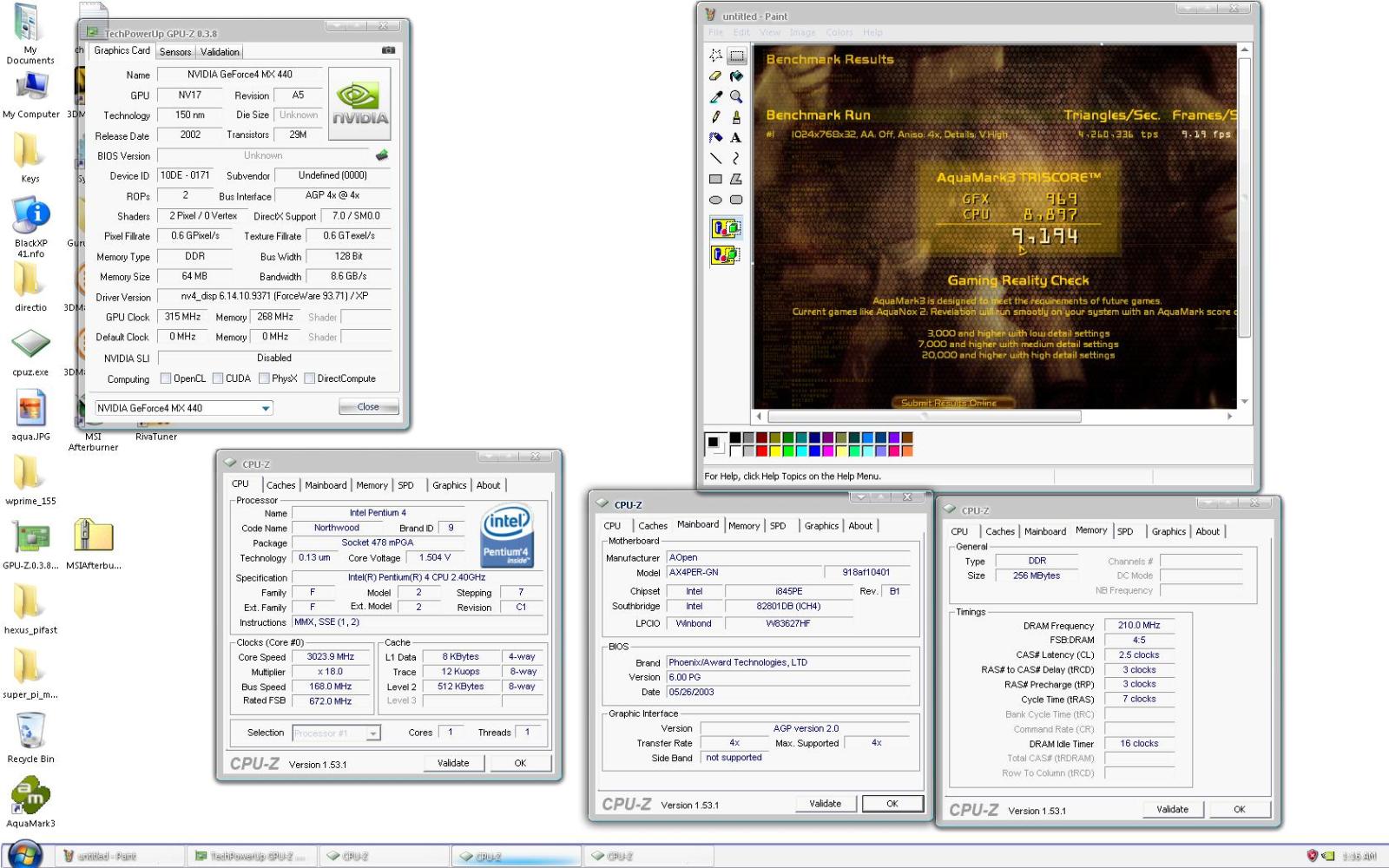The height and width of the screenshot is (868, 1389).
Task: Choose the opaque selection option in Paint
Action: pos(726,228)
